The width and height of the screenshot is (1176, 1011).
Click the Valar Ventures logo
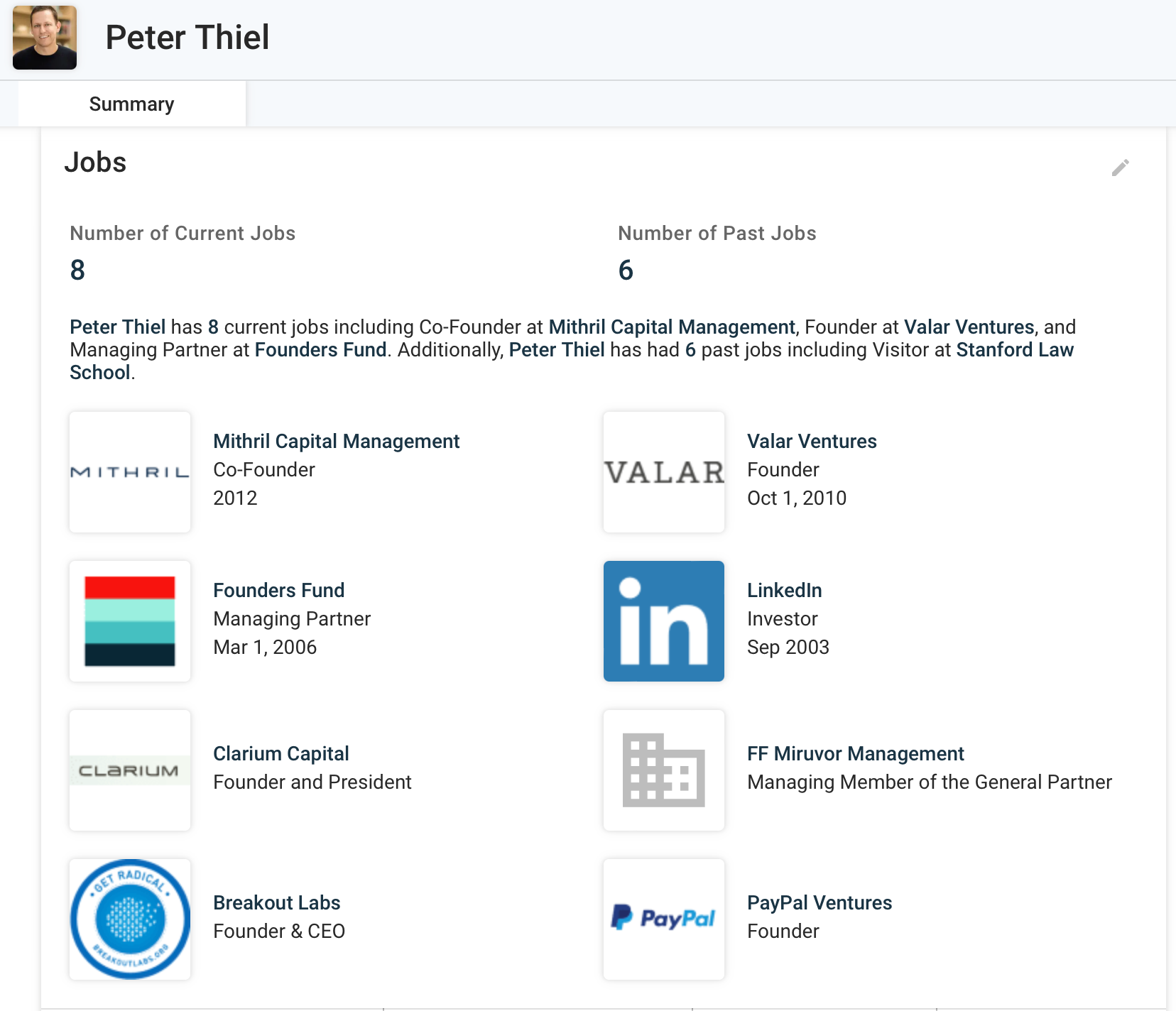(x=664, y=472)
